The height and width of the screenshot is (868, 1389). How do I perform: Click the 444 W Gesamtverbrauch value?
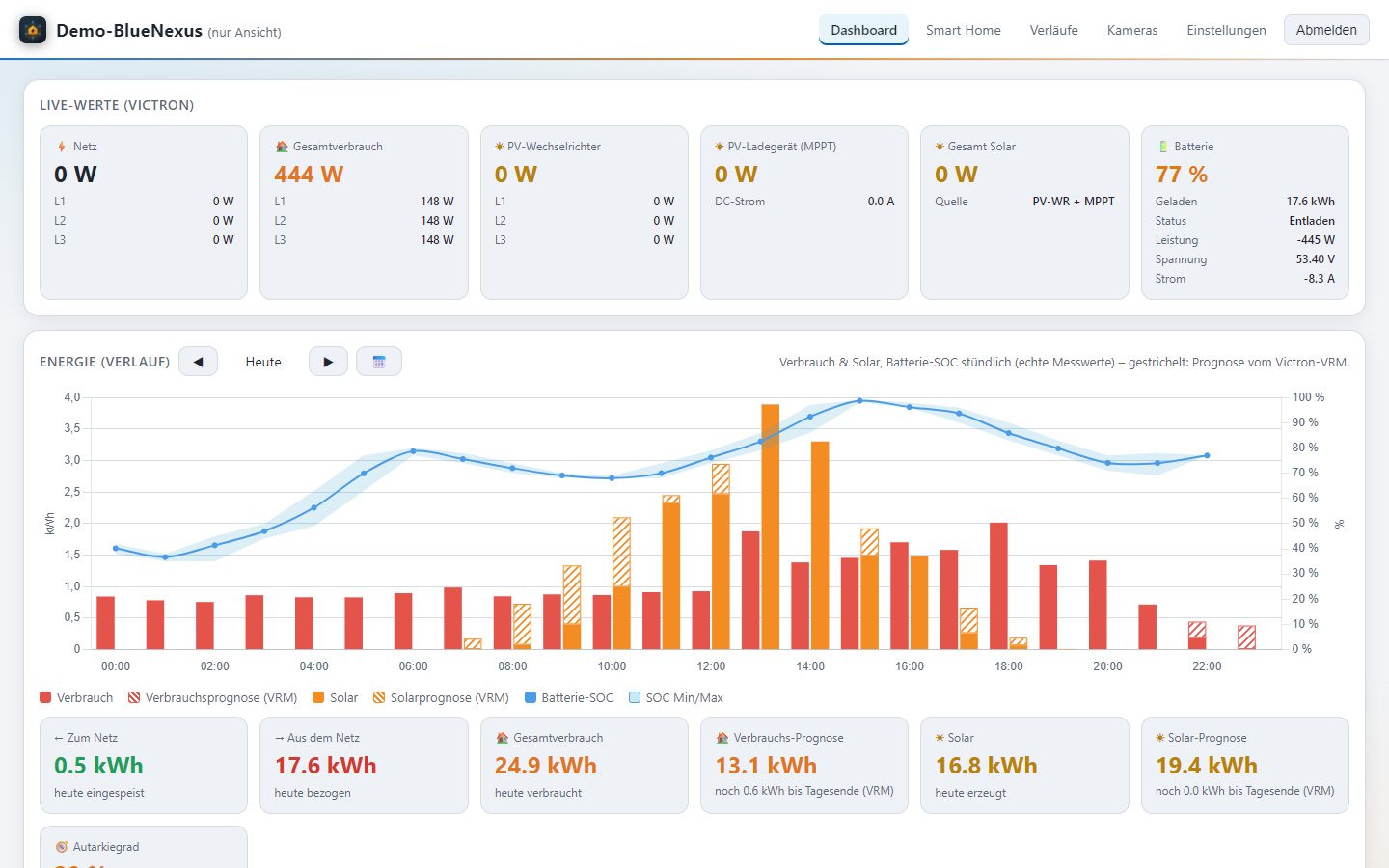(309, 175)
